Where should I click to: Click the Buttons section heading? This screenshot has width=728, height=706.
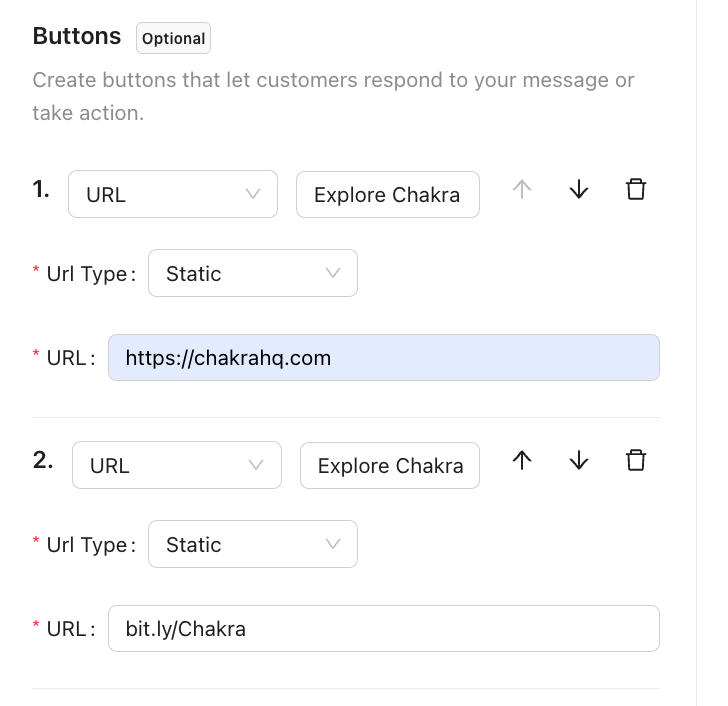(x=76, y=36)
